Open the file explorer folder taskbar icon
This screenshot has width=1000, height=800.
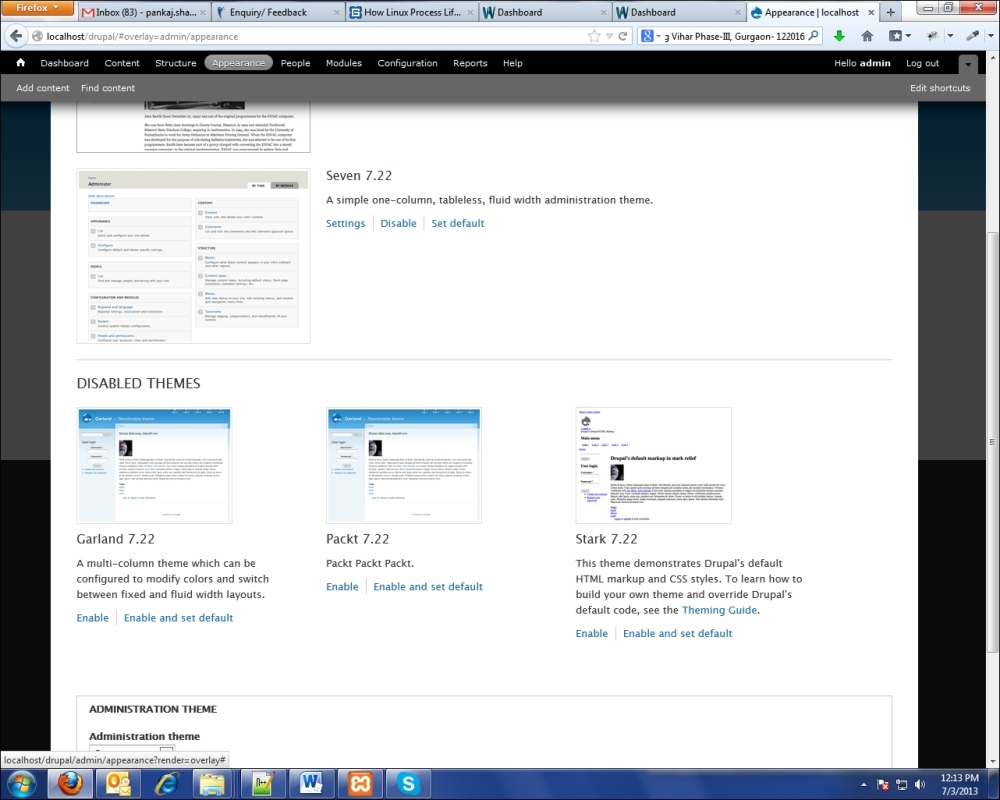[212, 783]
